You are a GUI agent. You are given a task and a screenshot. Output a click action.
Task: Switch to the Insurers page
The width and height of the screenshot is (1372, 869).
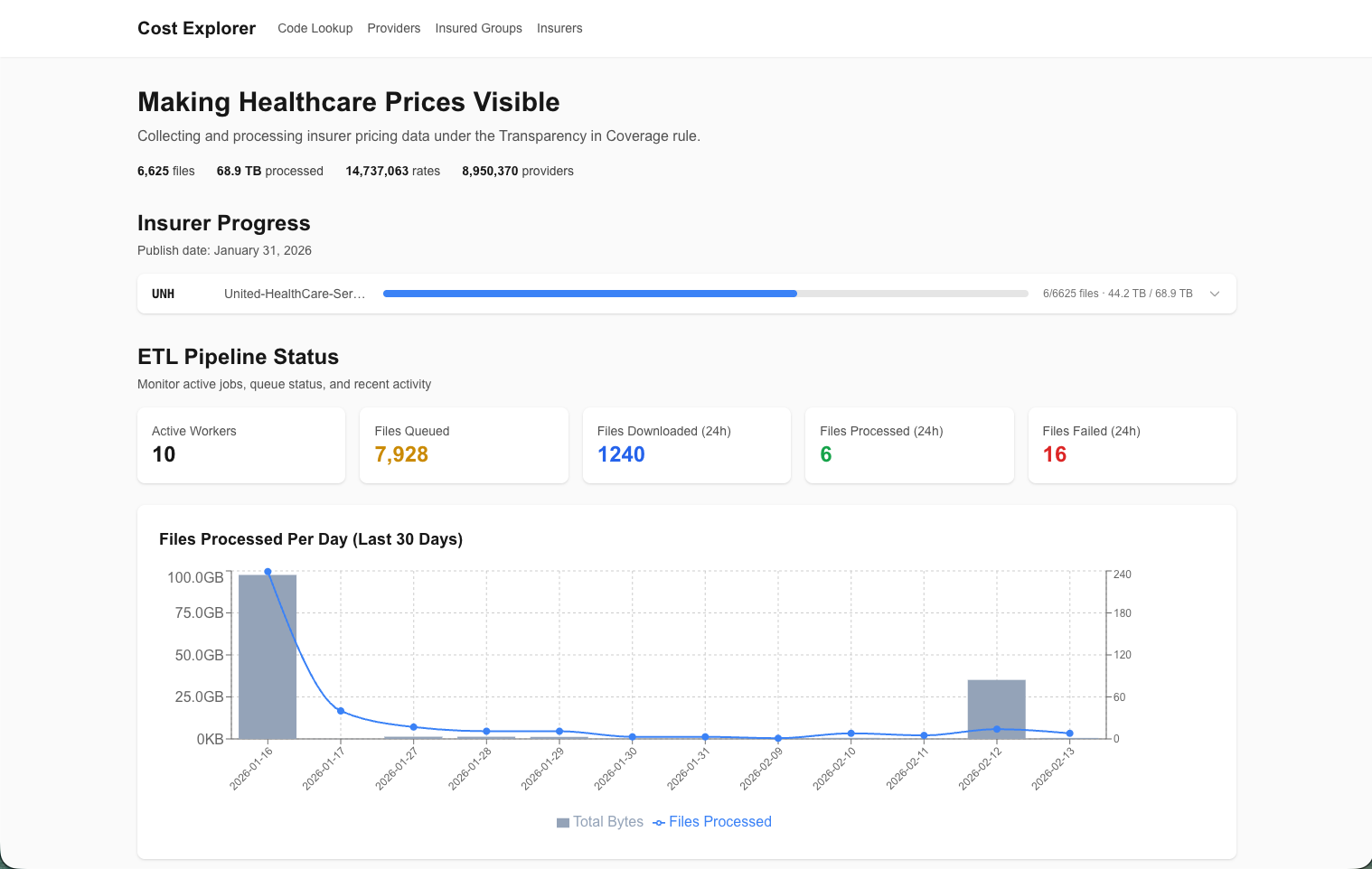(x=559, y=28)
